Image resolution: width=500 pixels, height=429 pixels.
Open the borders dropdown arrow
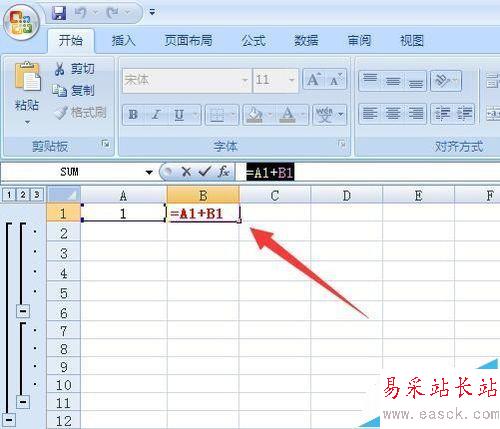tap(233, 115)
